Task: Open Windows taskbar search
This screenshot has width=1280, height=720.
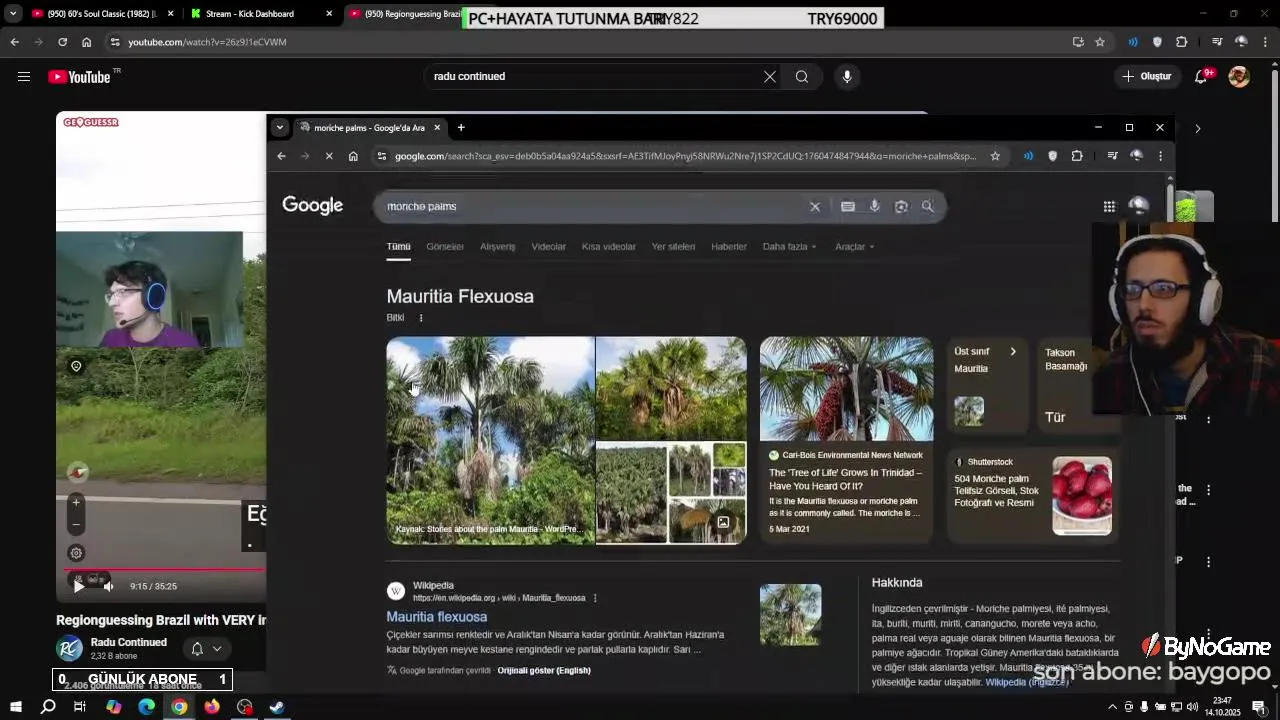Action: pos(48,707)
